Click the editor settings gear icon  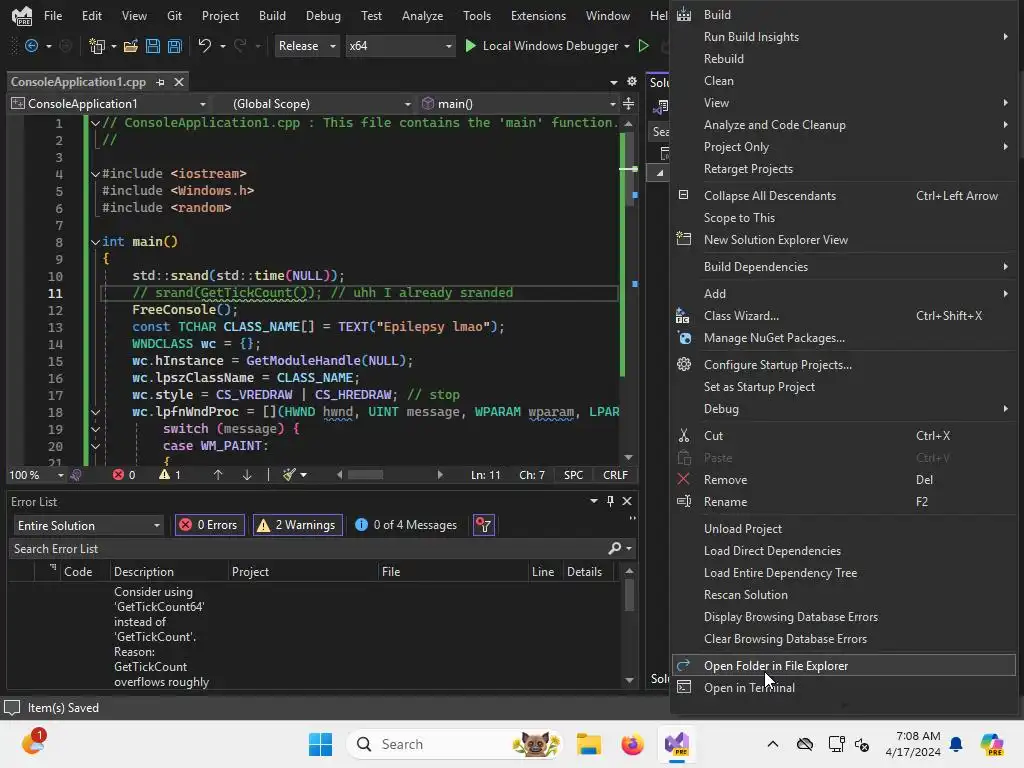click(x=632, y=82)
